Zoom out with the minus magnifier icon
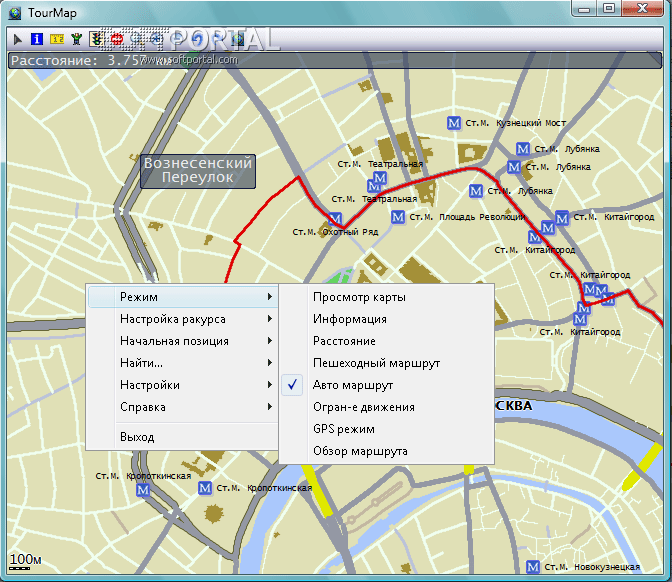Viewport: 672px width, 582px height. point(176,39)
